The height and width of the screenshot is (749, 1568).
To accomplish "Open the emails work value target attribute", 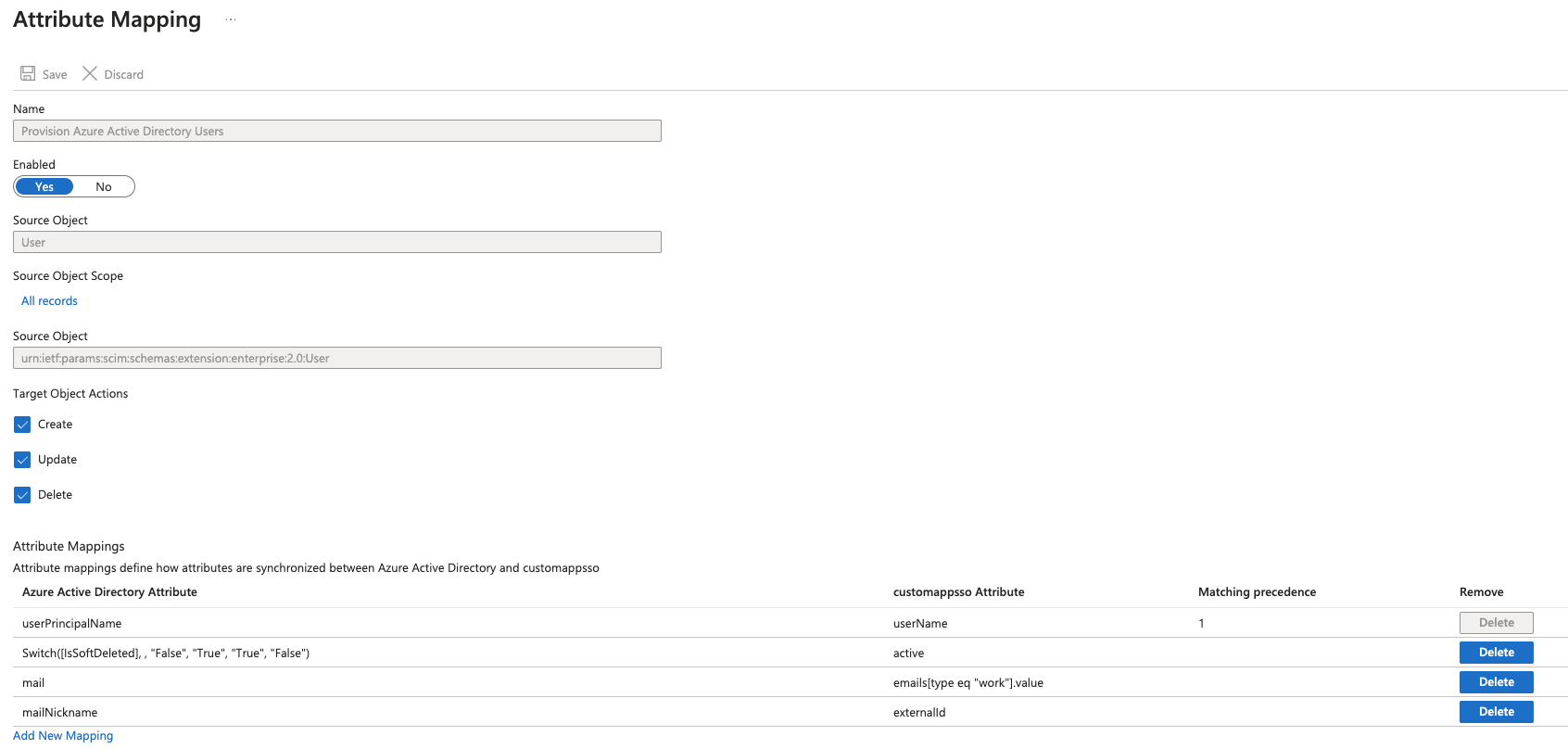I will (x=967, y=683).
